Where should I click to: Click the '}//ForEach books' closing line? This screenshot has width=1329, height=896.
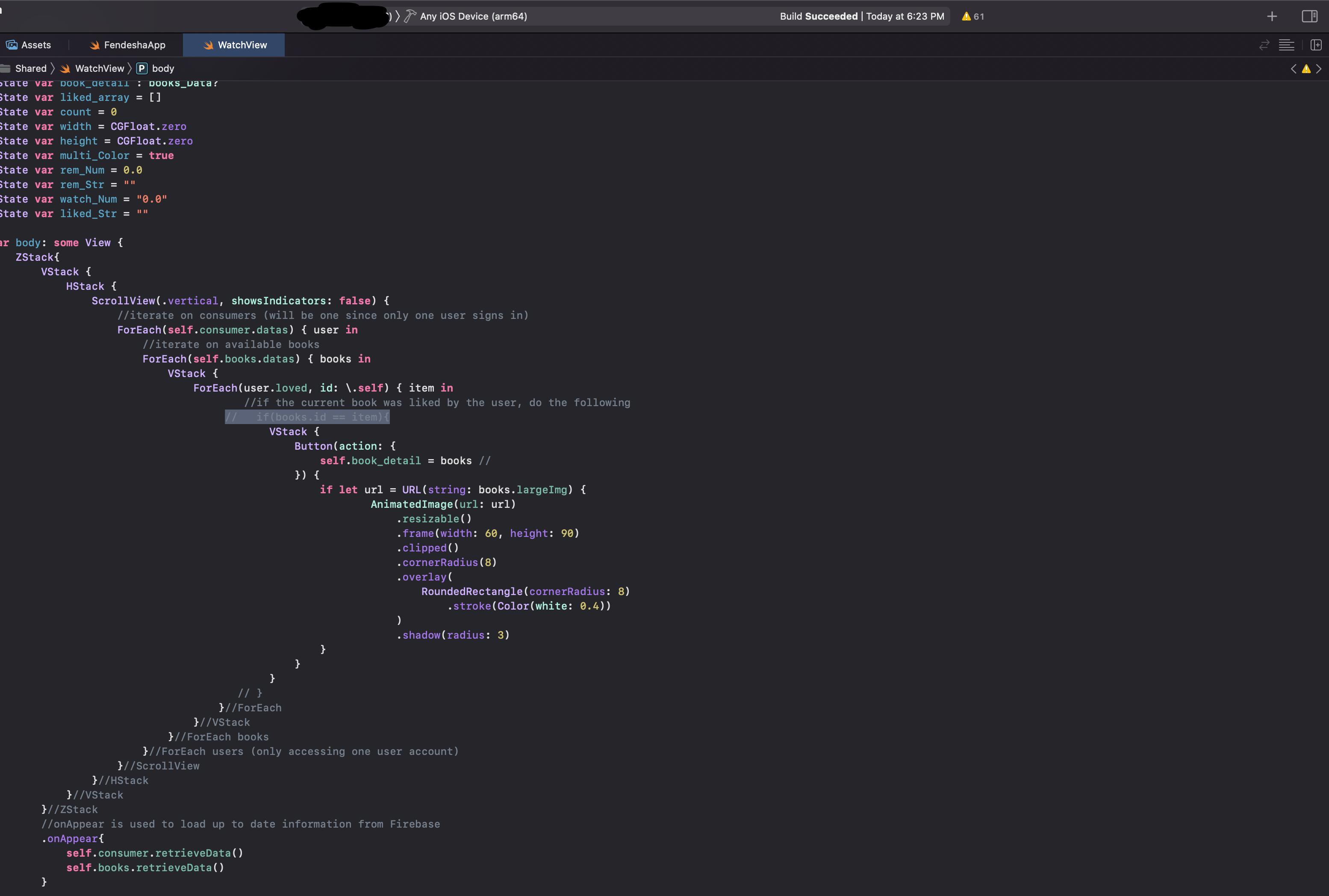coord(218,737)
